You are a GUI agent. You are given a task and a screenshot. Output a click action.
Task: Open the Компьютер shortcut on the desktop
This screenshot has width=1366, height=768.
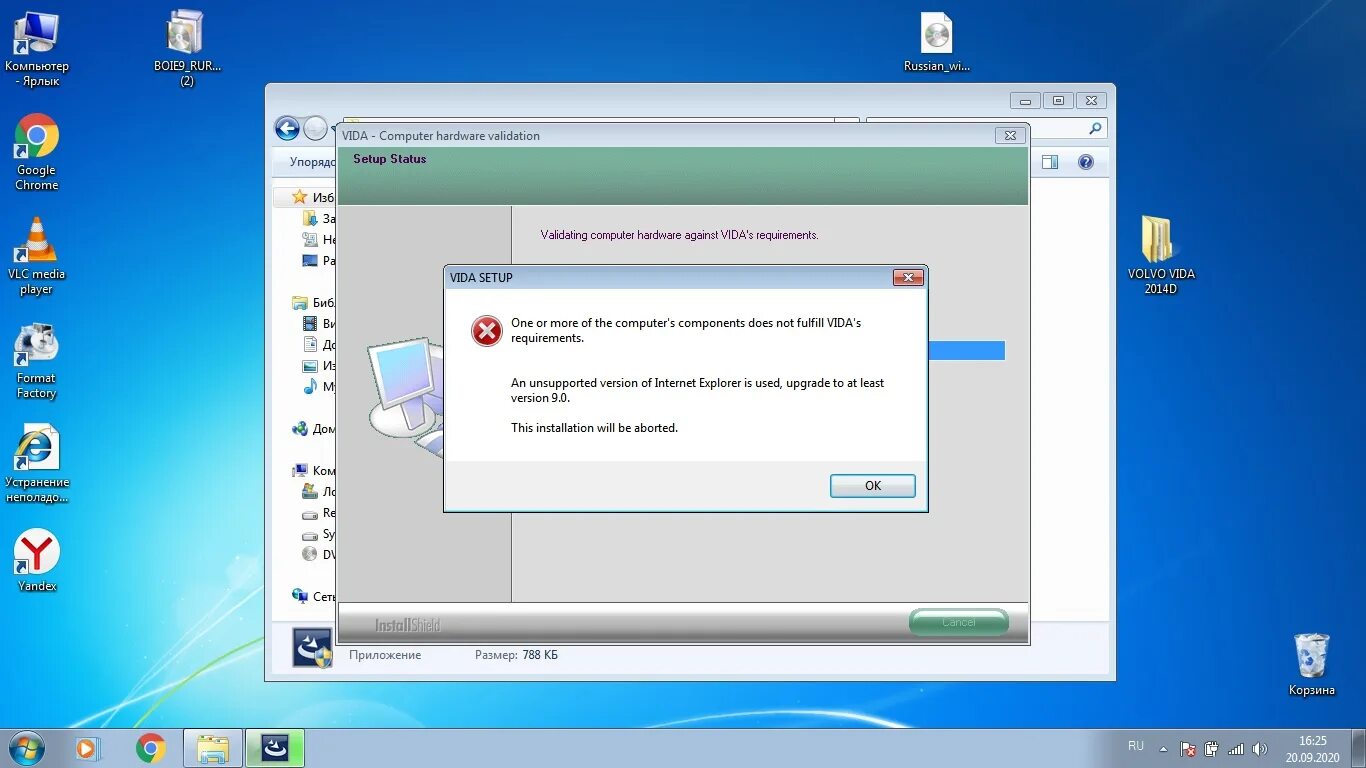pos(37,49)
